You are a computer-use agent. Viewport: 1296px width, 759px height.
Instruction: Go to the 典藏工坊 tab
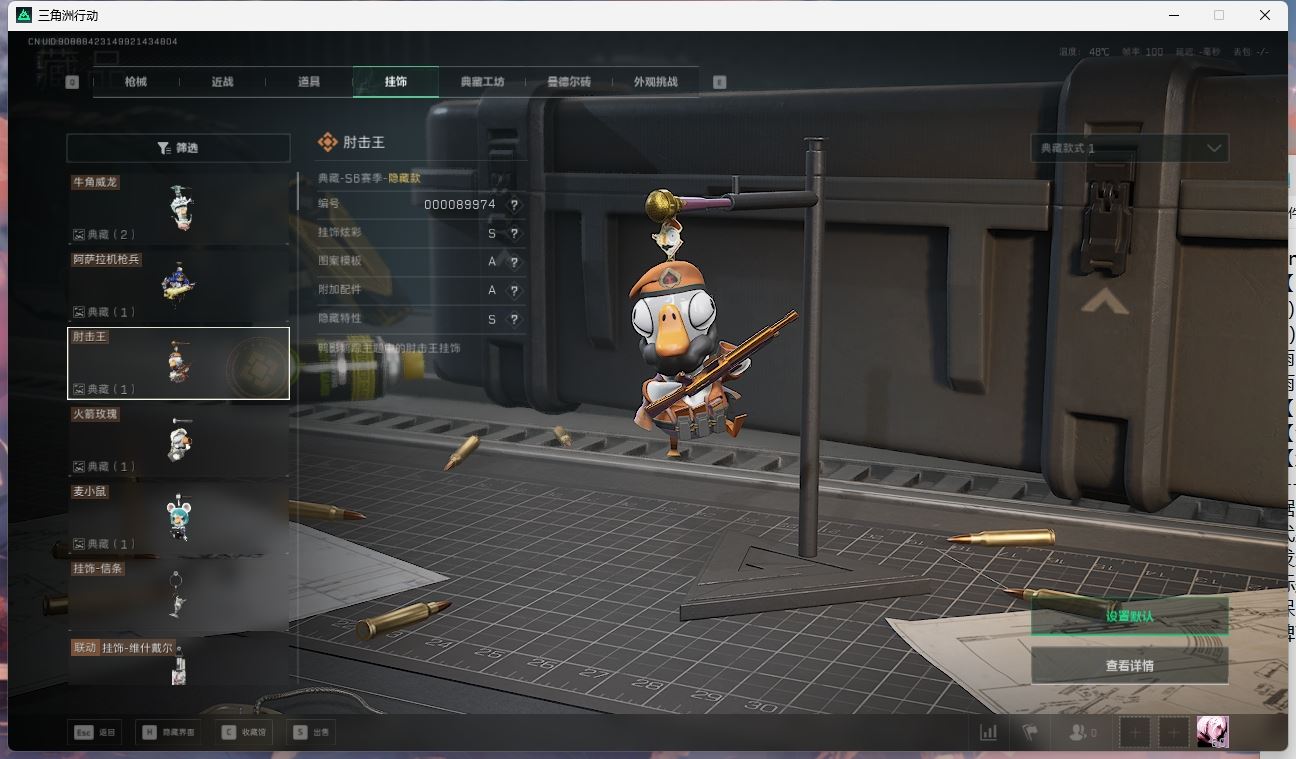coord(482,82)
